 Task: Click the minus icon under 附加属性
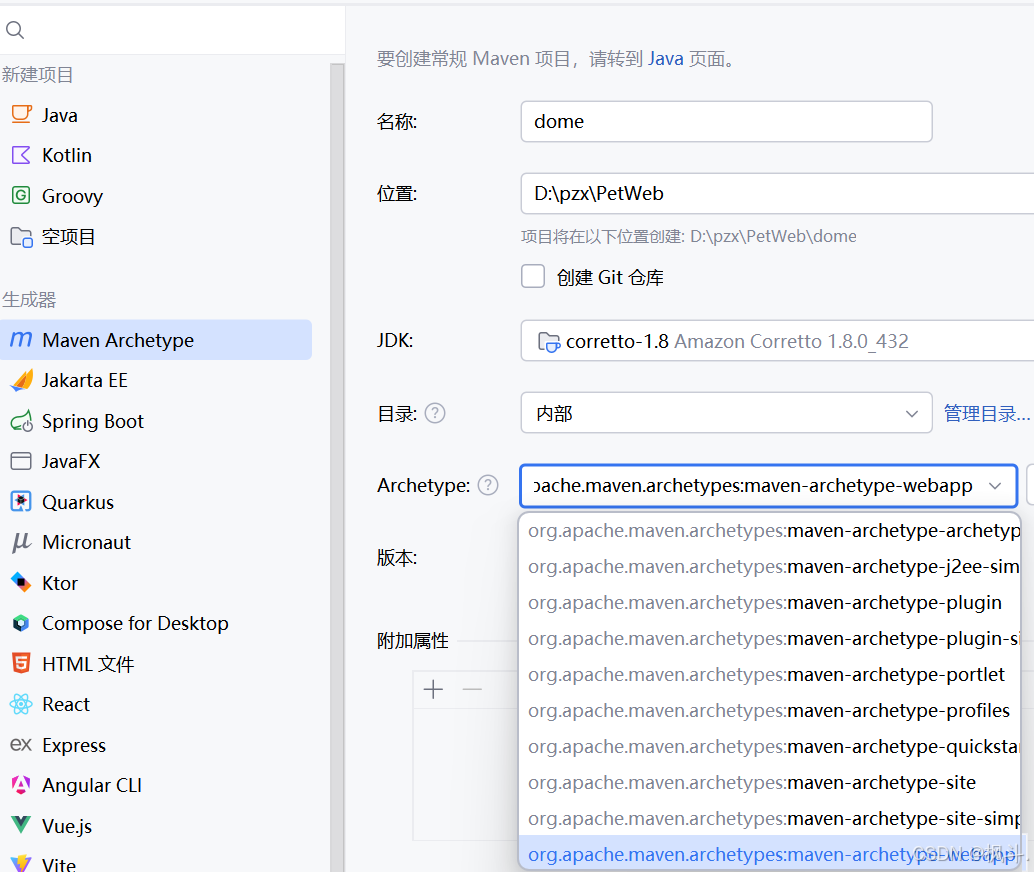pos(472,689)
